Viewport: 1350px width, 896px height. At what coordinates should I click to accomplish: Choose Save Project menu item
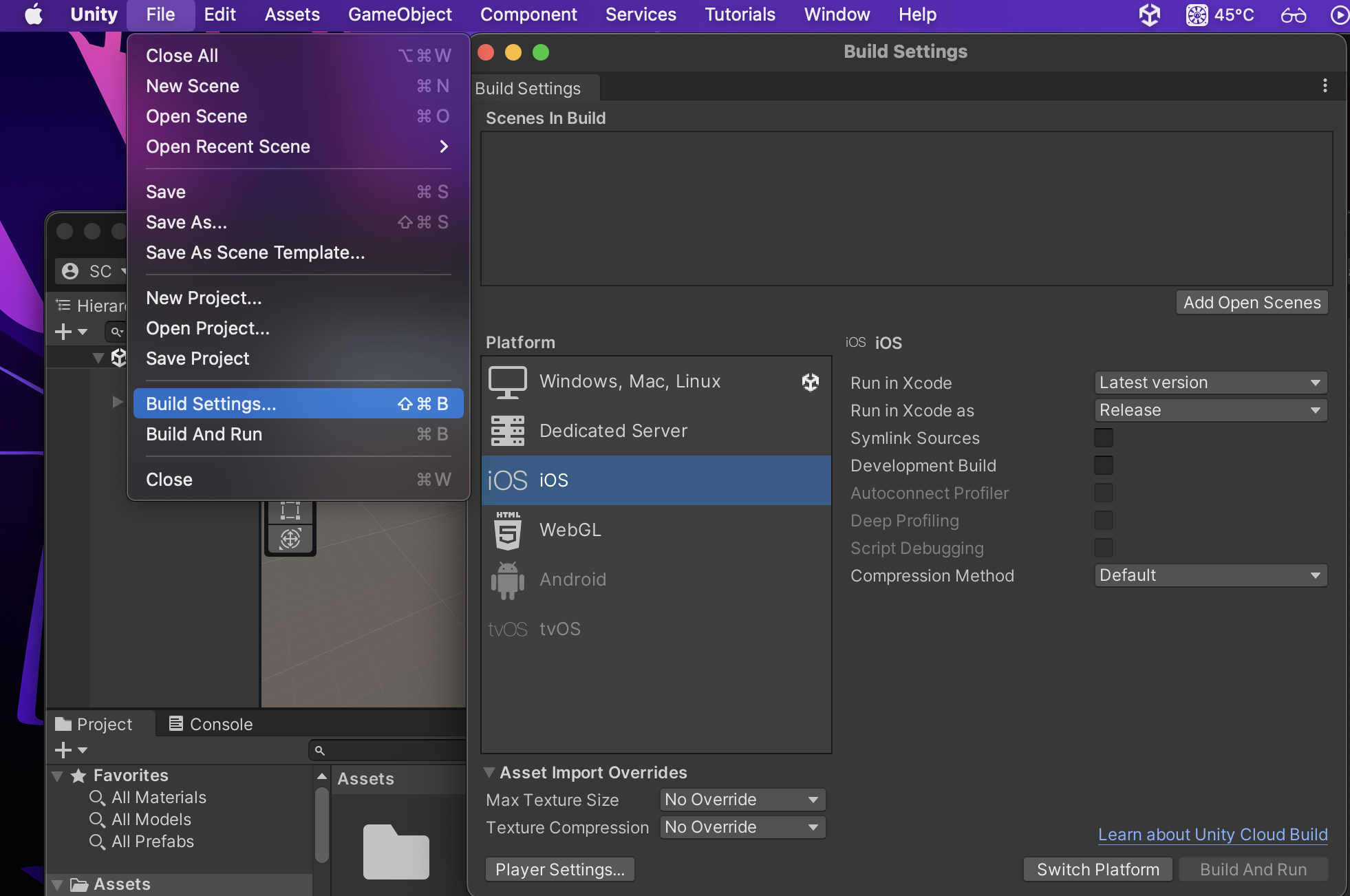(298, 359)
